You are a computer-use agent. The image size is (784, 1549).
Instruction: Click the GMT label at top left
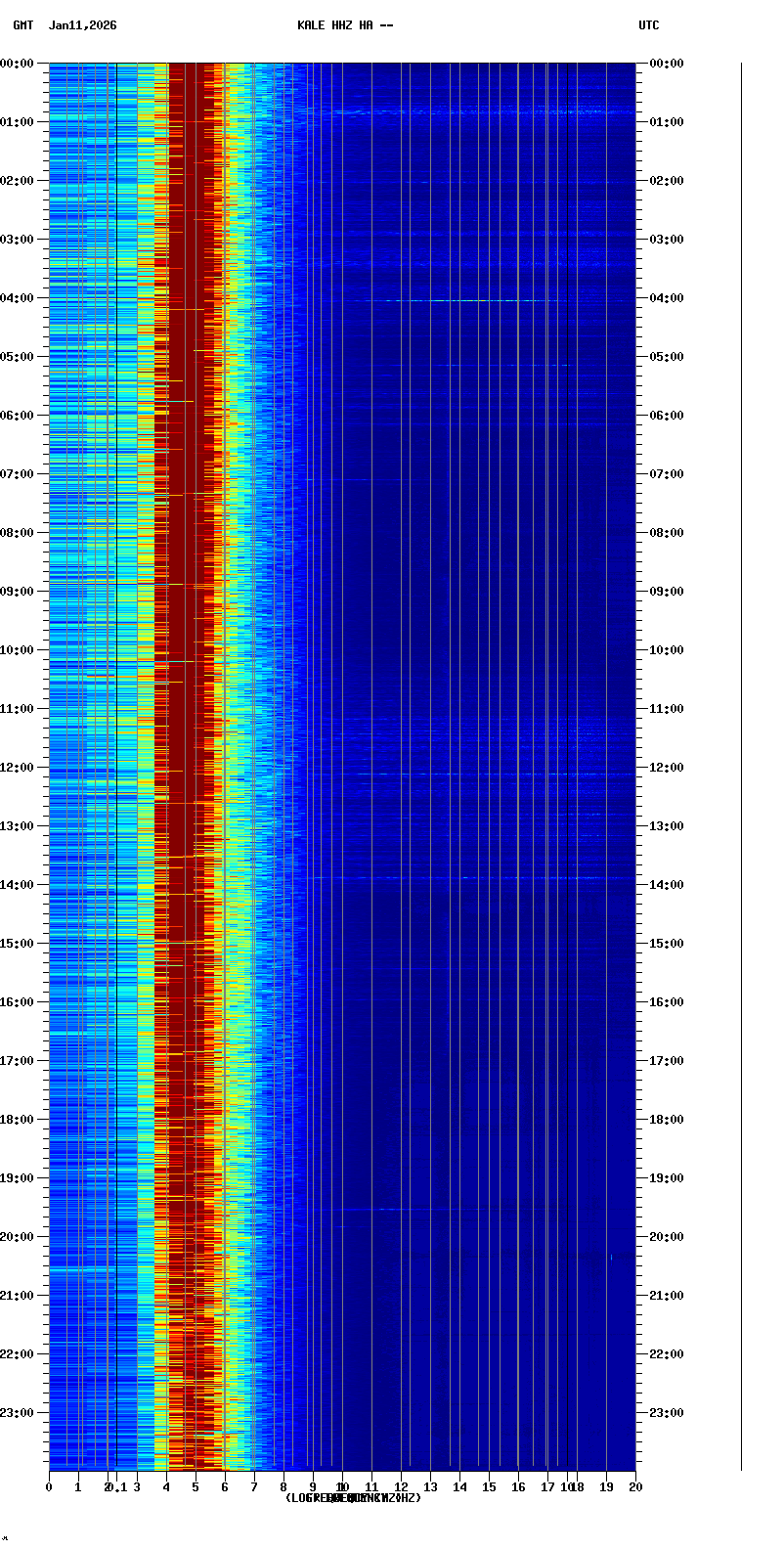tap(22, 25)
